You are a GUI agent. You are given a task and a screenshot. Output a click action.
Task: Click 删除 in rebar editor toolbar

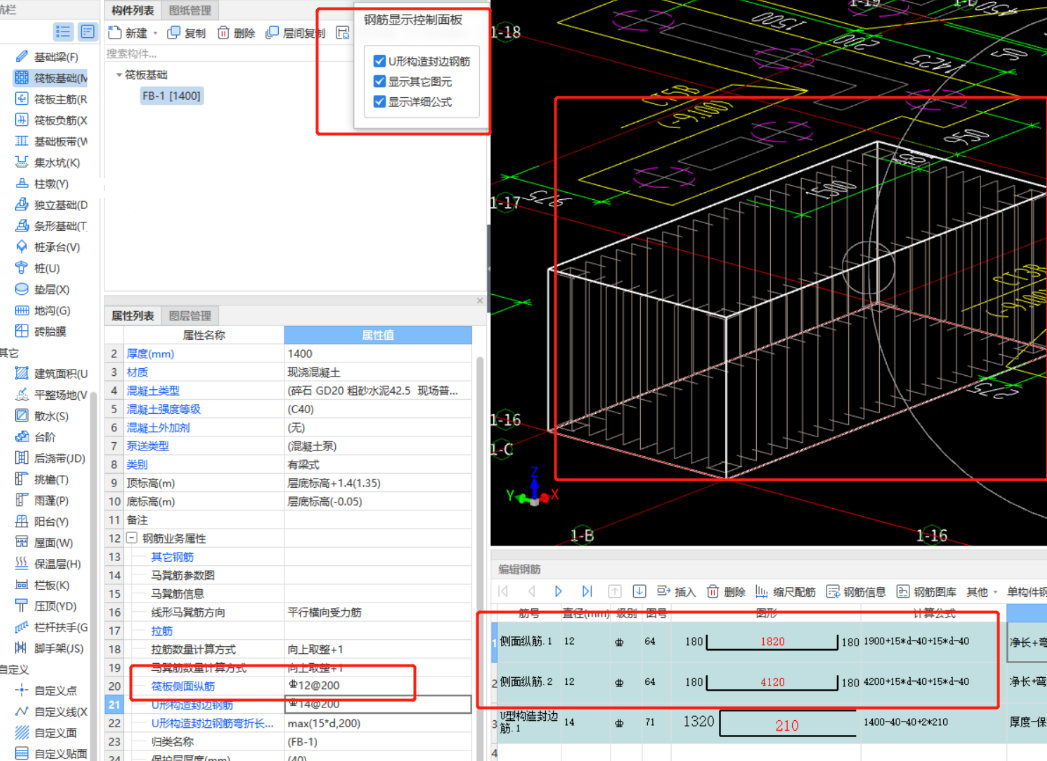(x=726, y=592)
